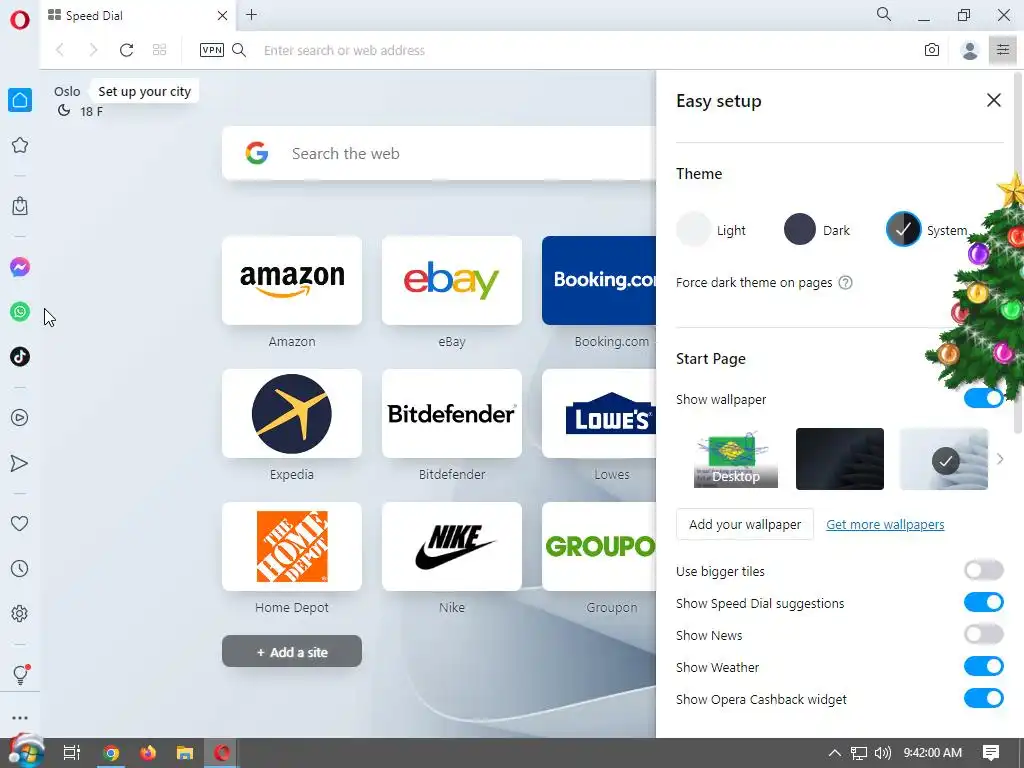The width and height of the screenshot is (1024, 768).
Task: Choose the checked light wallpaper thumbnail
Action: [944, 458]
